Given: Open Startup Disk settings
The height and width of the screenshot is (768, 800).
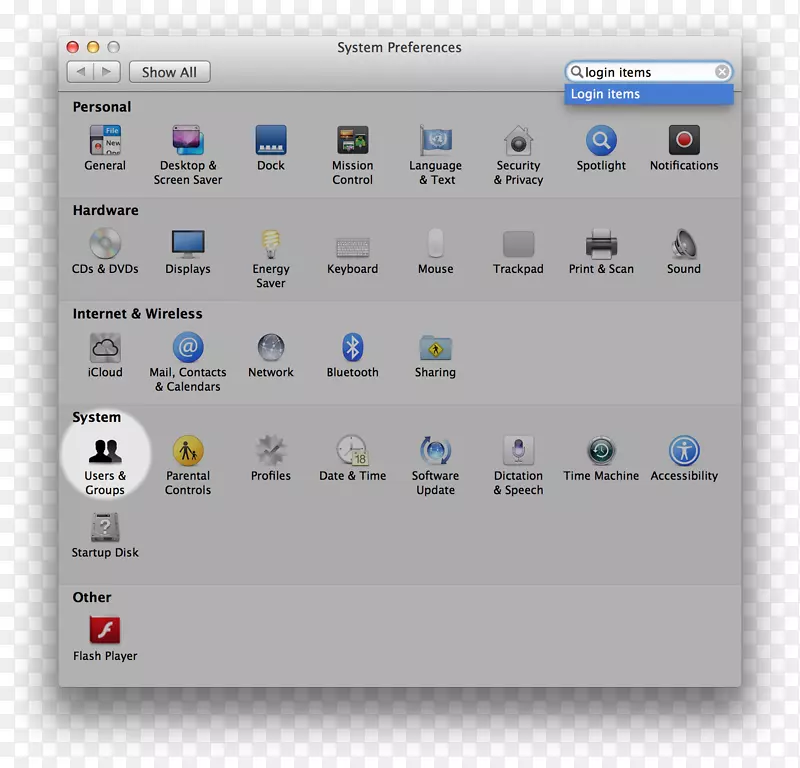Looking at the screenshot, I should click(x=104, y=522).
